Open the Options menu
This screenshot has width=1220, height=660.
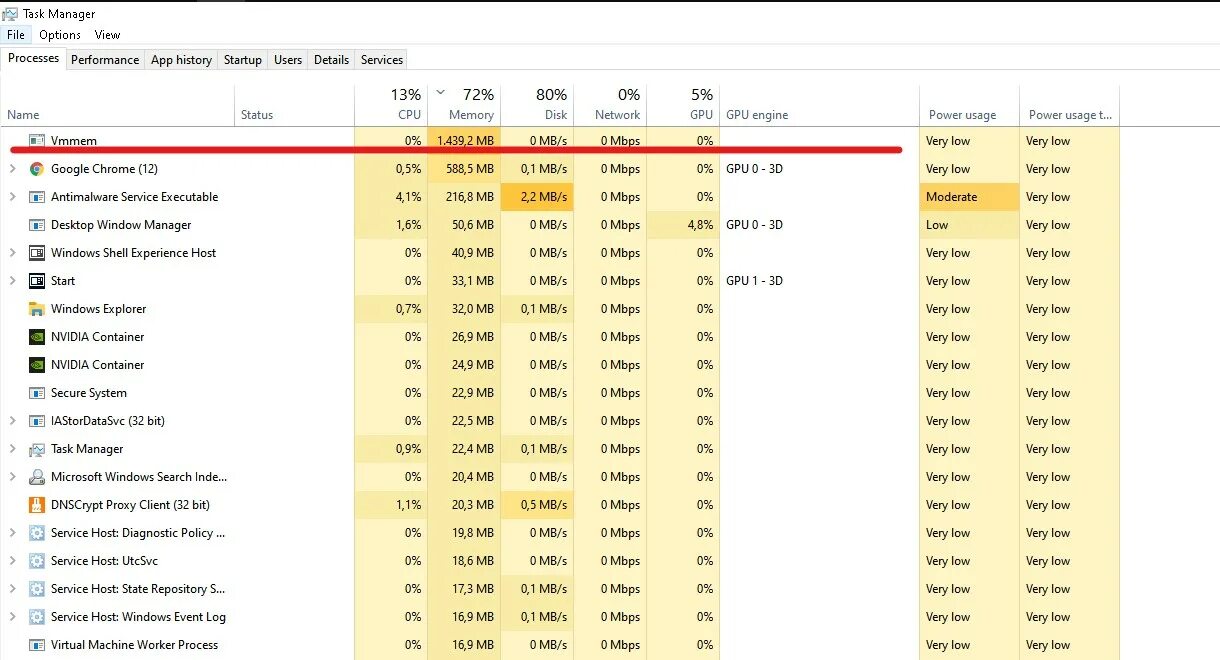(x=60, y=35)
